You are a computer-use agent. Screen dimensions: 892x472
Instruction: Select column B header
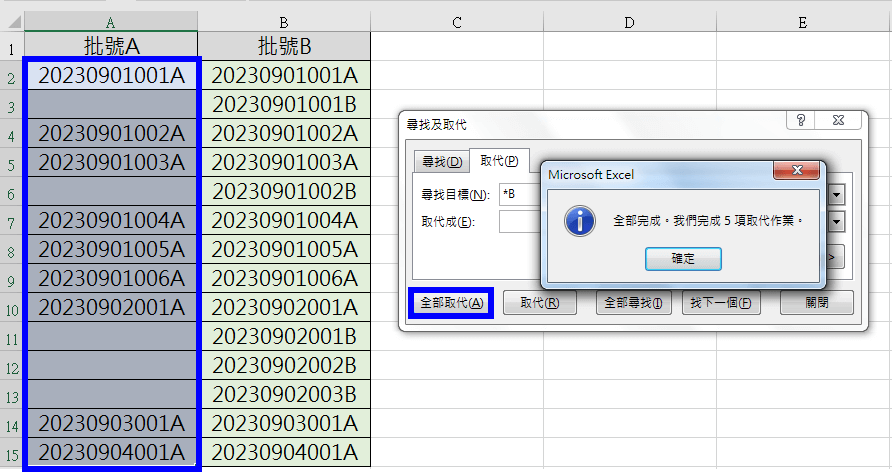(284, 22)
